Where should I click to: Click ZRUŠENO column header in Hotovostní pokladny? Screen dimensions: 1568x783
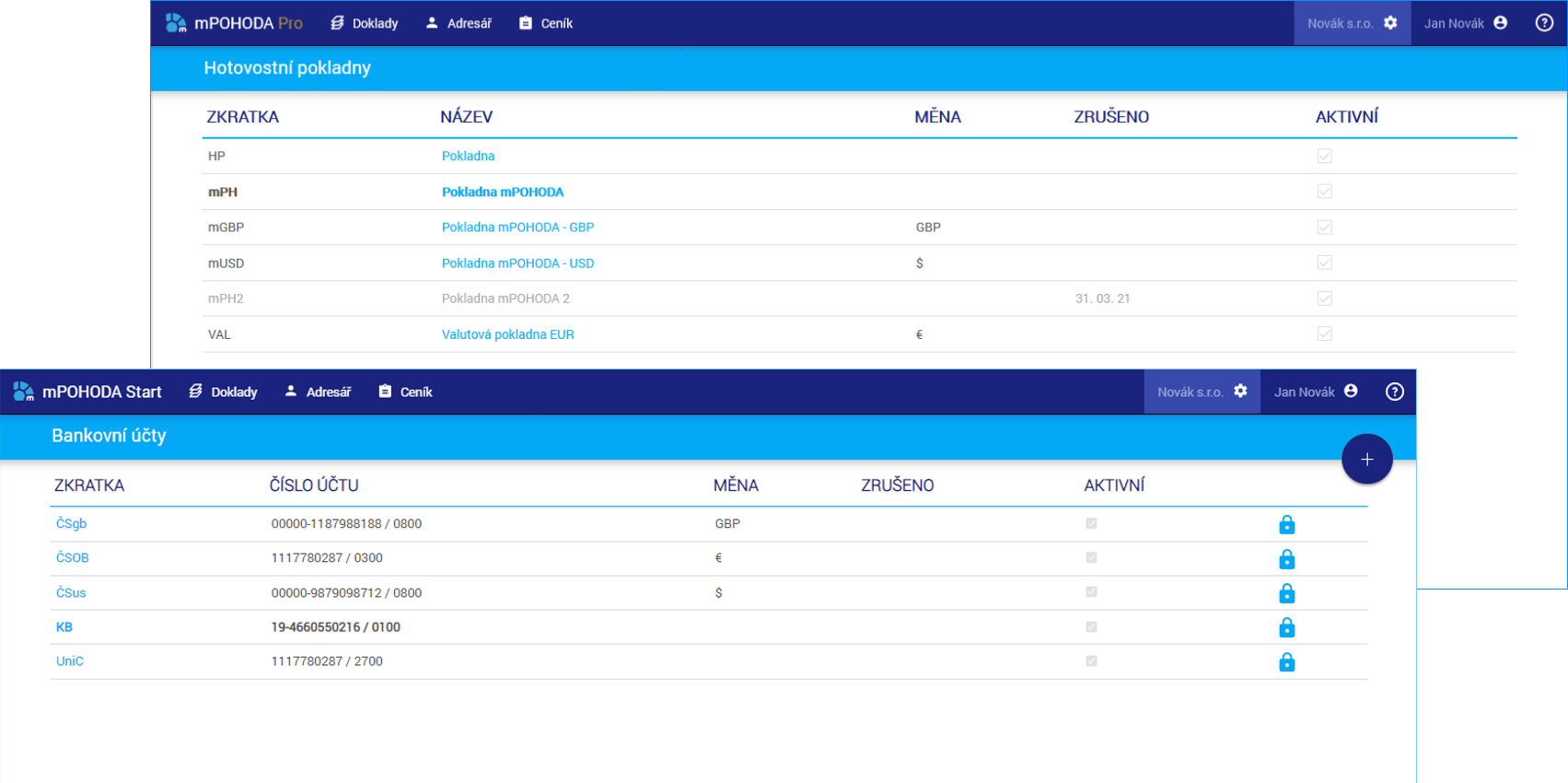coord(1111,117)
